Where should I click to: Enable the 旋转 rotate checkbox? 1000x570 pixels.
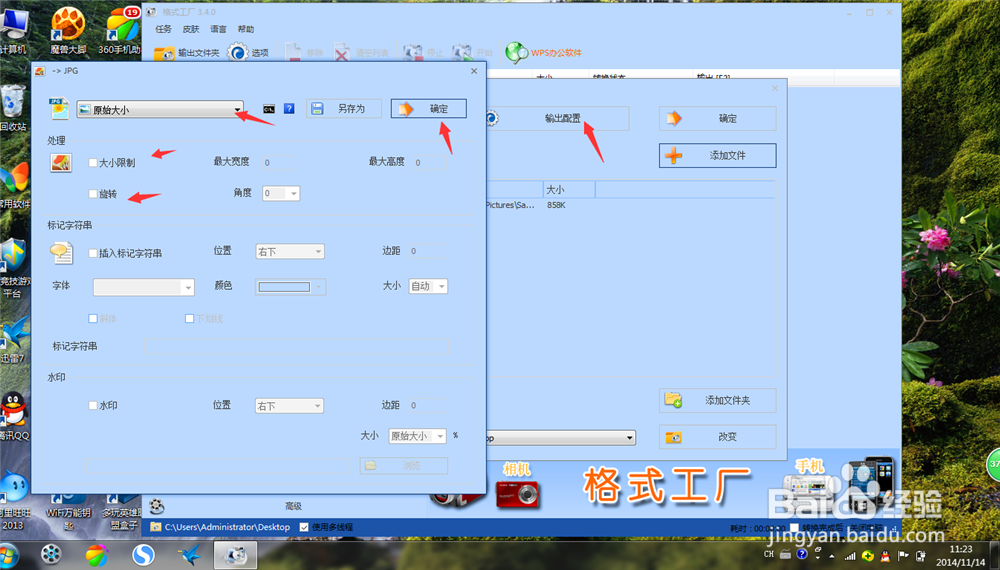93,194
